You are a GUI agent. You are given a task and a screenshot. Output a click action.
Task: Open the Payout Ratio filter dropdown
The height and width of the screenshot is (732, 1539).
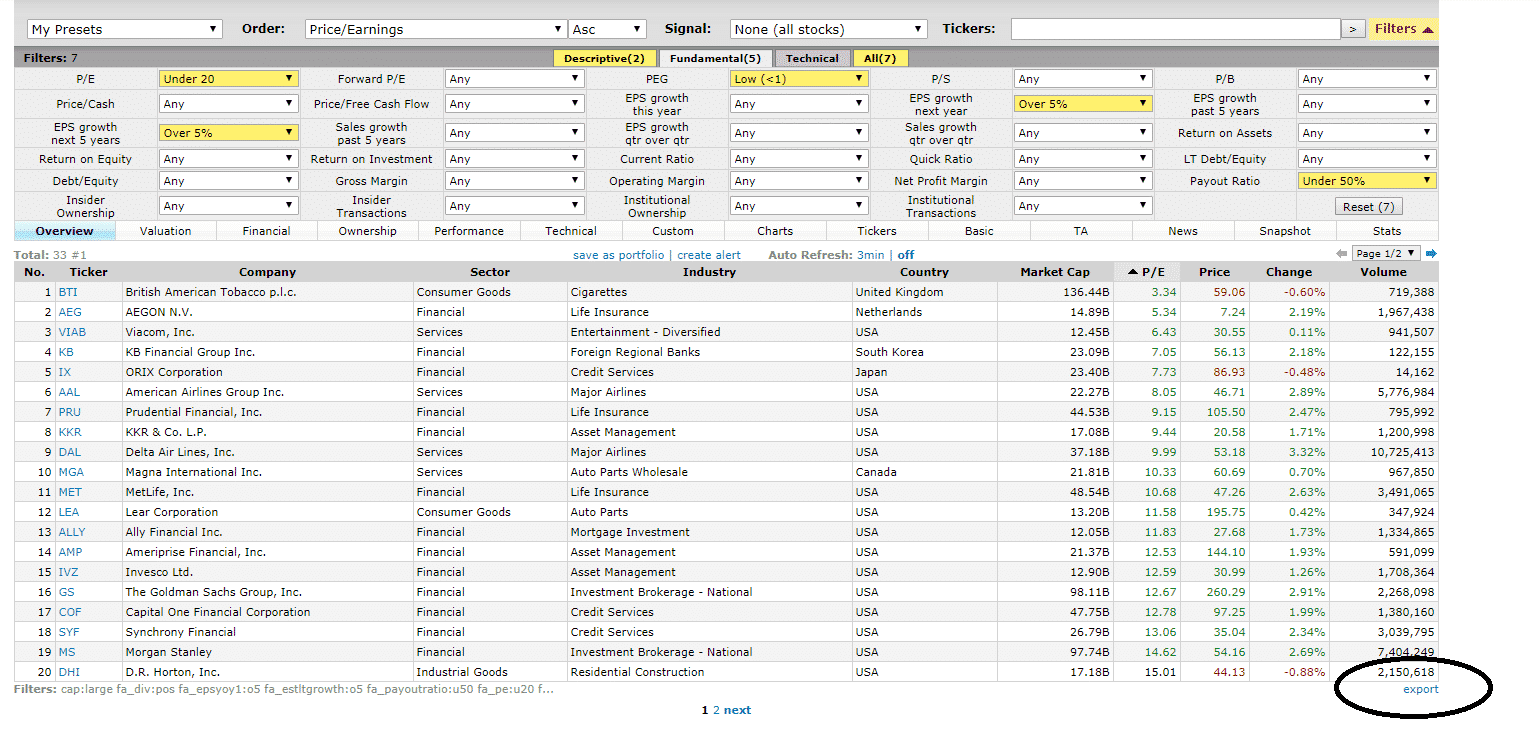click(1367, 181)
